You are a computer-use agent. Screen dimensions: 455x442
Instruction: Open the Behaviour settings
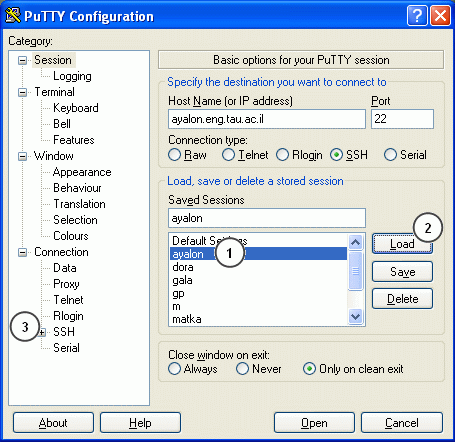point(77,188)
